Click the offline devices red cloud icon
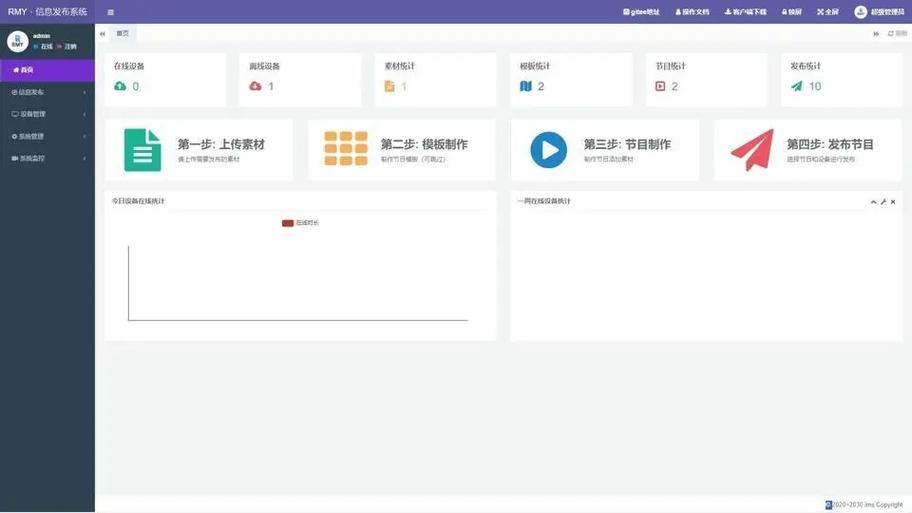The image size is (912, 513). point(255,87)
